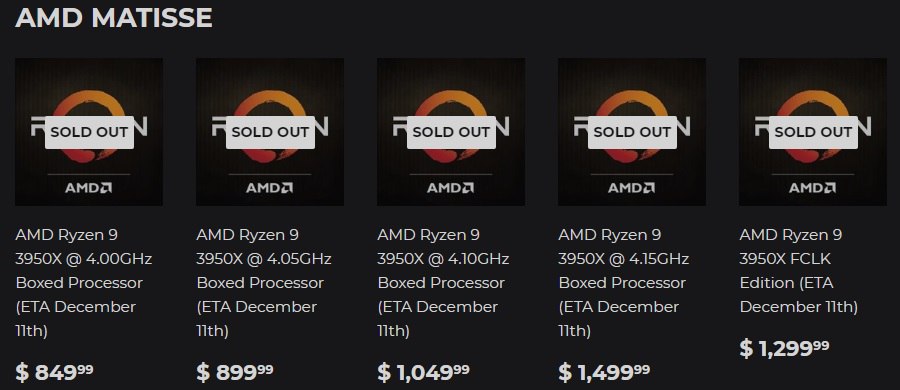Open AMD Ryzen 9 3950X FCLK Edition title link
Screen dimensions: 900x390
pyautogui.click(x=799, y=271)
